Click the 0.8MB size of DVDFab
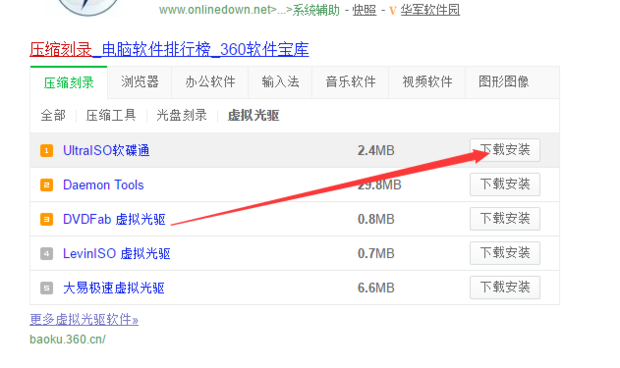The width and height of the screenshot is (620, 368). tap(376, 219)
